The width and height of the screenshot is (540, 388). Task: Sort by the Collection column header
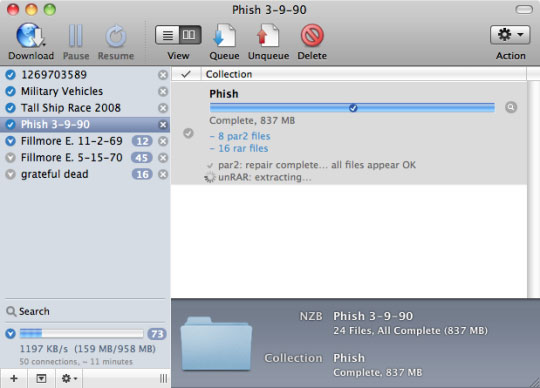coord(364,74)
